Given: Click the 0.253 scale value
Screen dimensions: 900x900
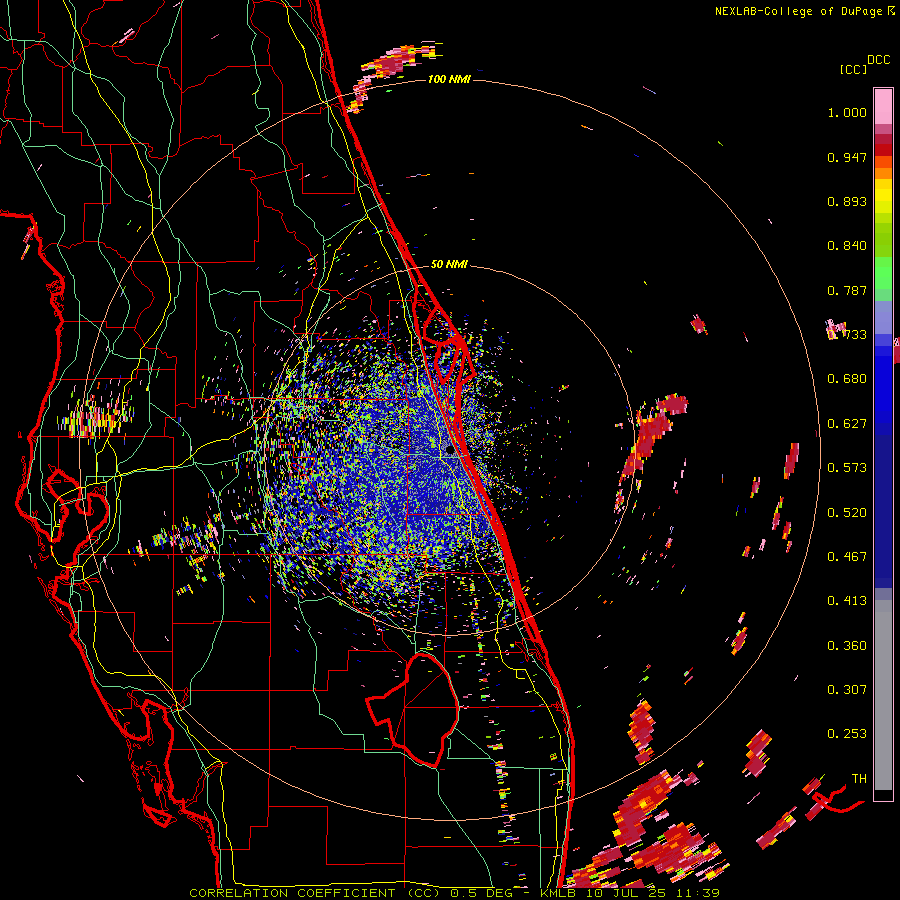Looking at the screenshot, I should [847, 734].
